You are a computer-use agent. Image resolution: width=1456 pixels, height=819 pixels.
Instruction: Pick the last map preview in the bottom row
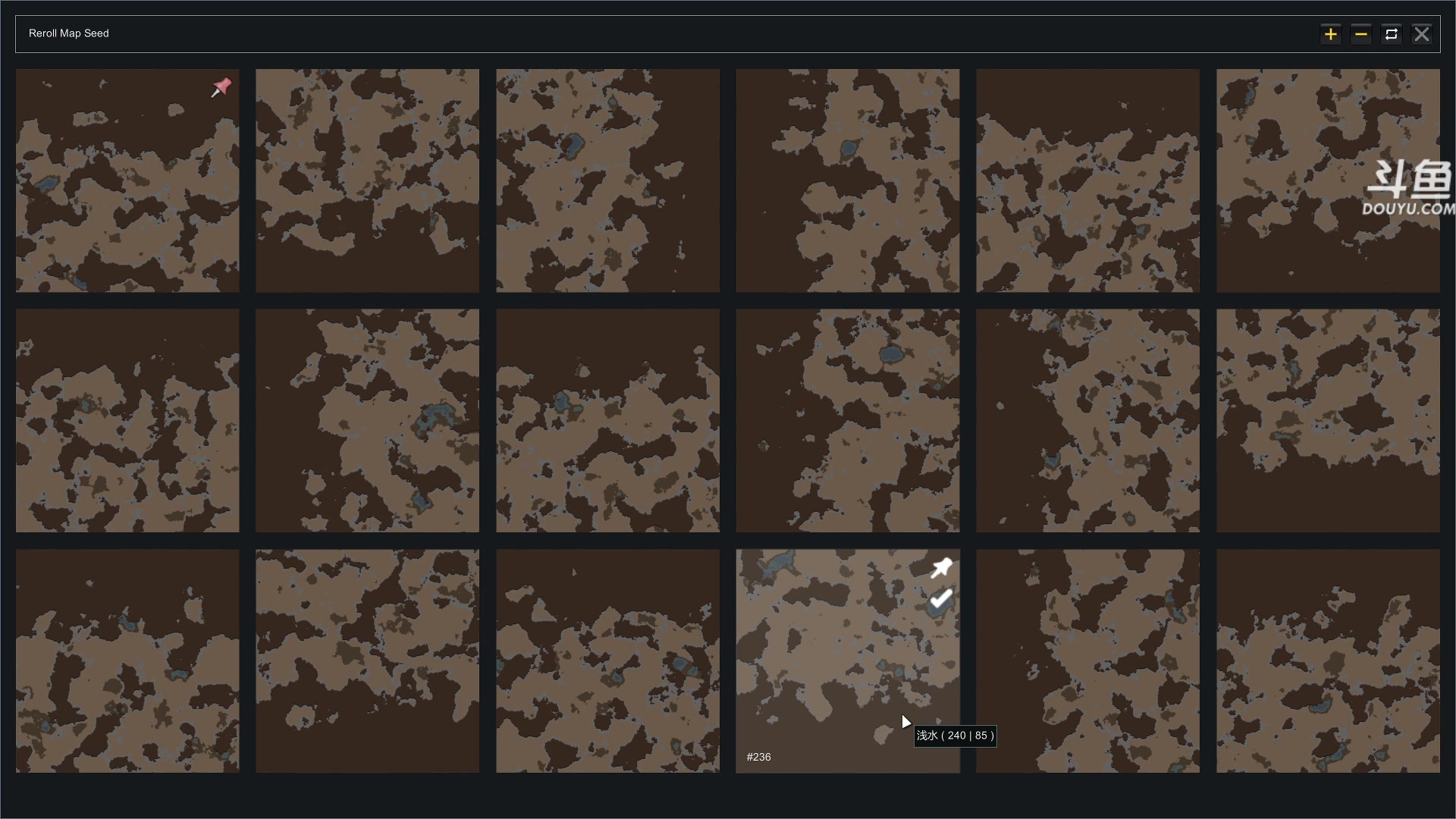pos(1328,661)
